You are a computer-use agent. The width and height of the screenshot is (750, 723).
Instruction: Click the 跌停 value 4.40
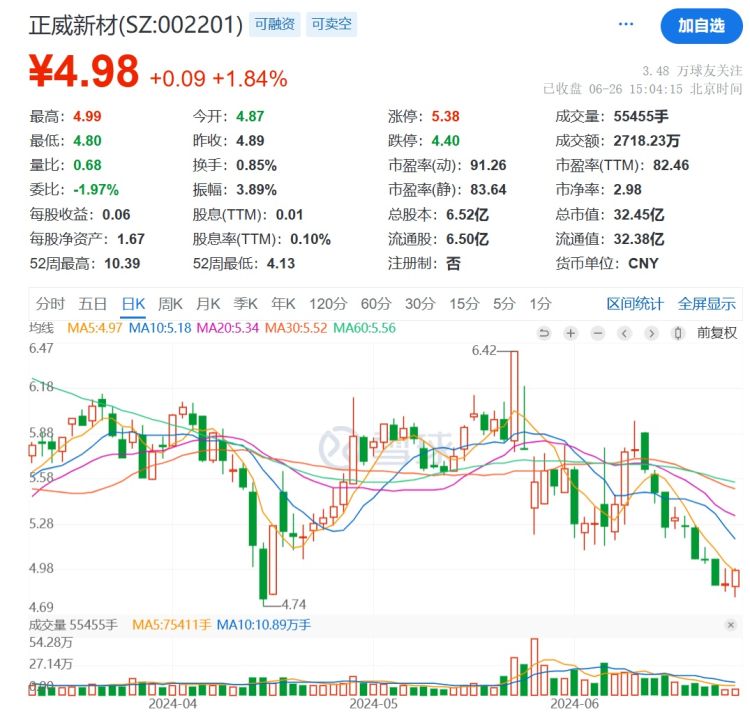[445, 141]
